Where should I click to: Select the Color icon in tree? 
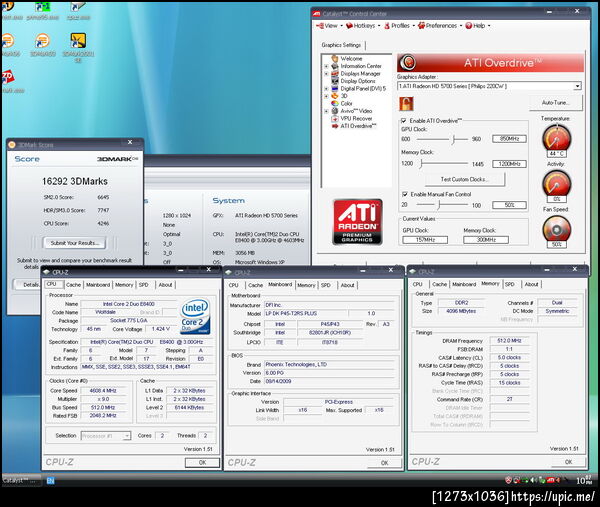point(335,103)
